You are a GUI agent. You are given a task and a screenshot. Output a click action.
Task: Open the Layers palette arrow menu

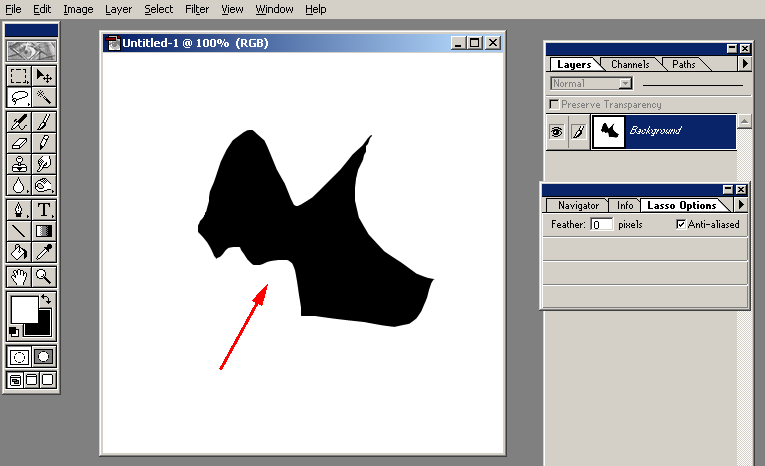[745, 63]
